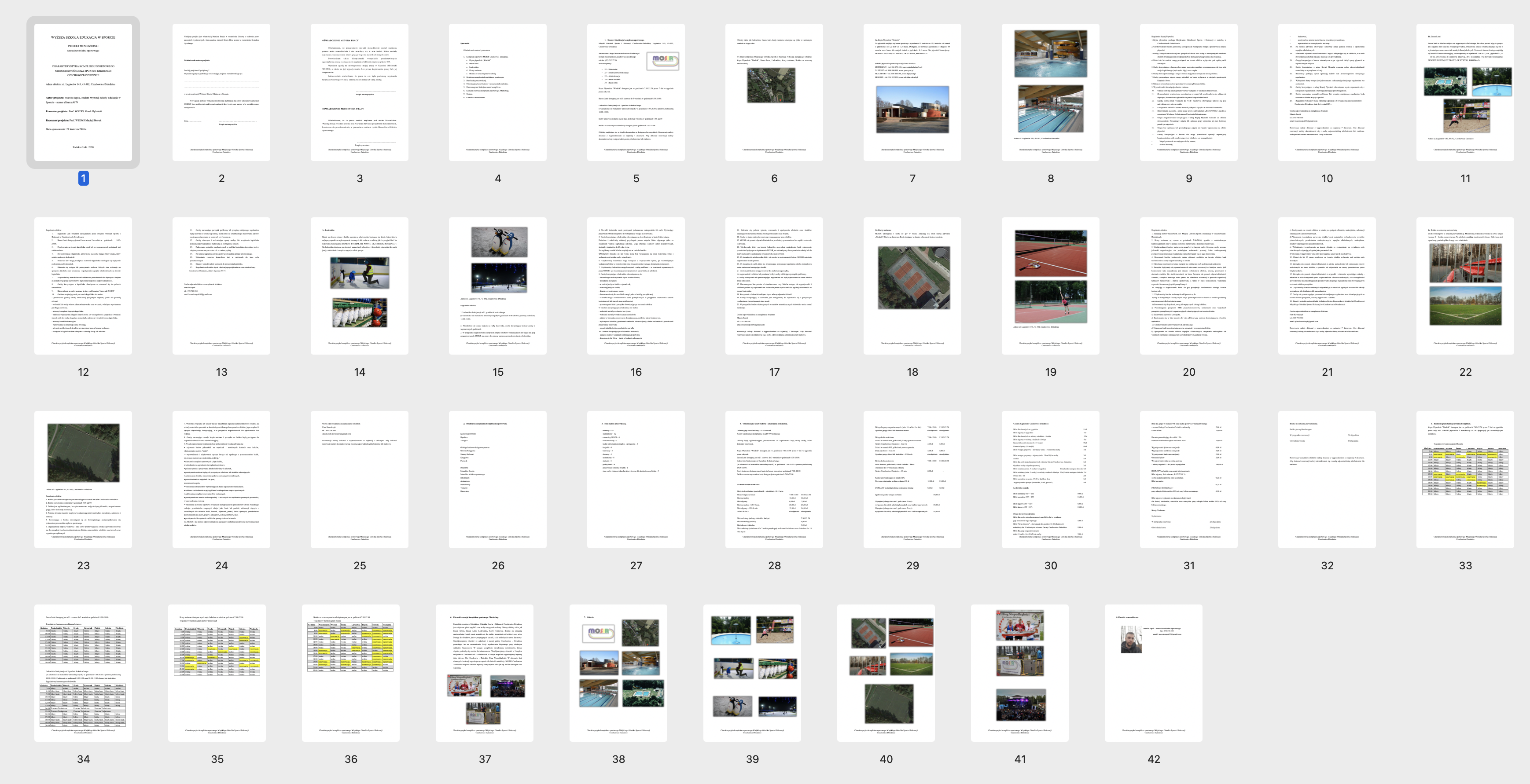Select page 38 gallery thumbnail
This screenshot has width=1530, height=784.
tap(618, 672)
